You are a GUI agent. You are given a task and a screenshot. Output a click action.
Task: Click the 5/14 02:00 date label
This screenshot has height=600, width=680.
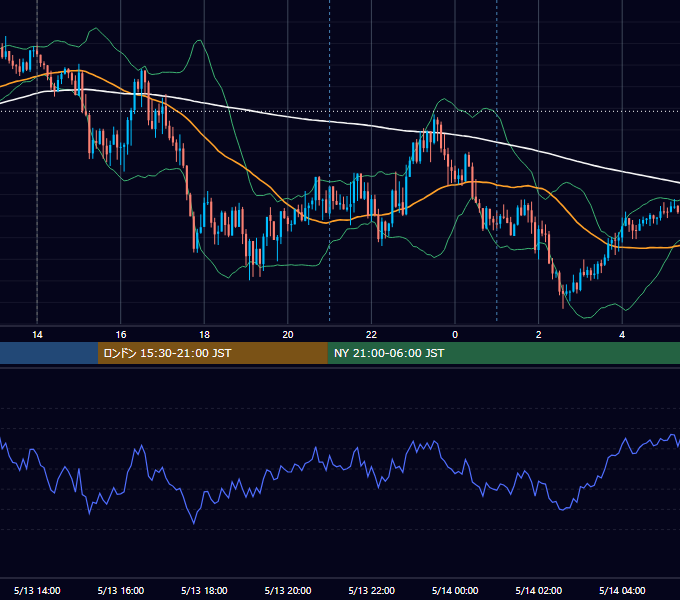coord(539,590)
